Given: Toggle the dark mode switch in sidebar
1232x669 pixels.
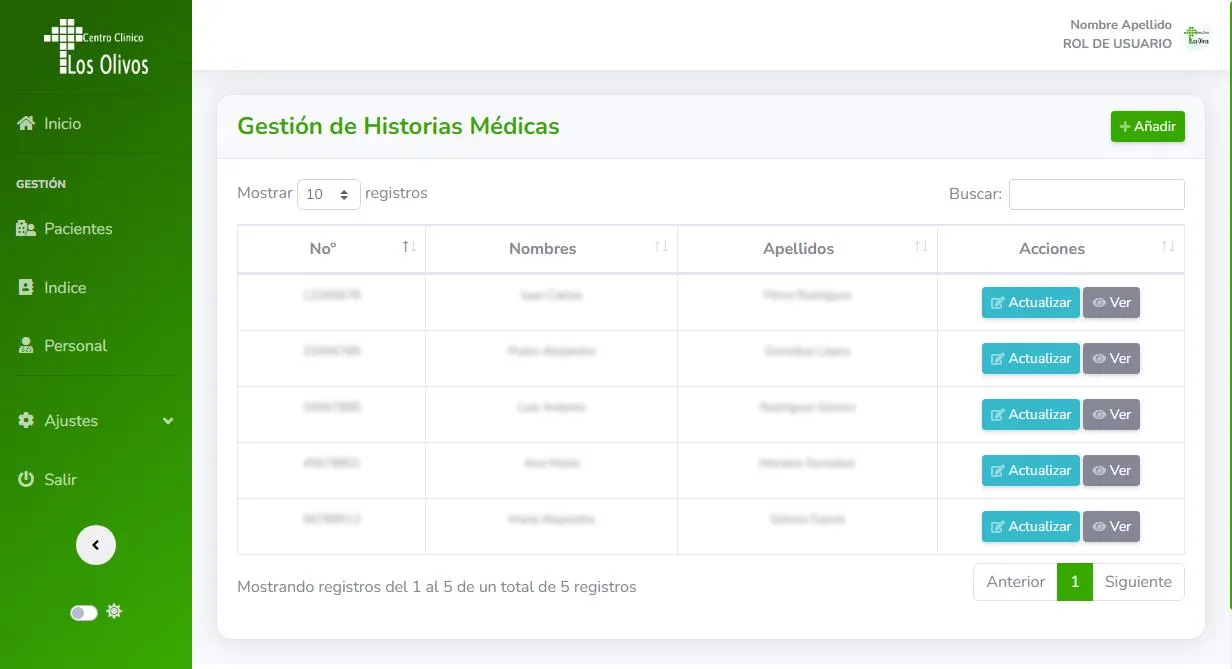Looking at the screenshot, I should click(84, 612).
